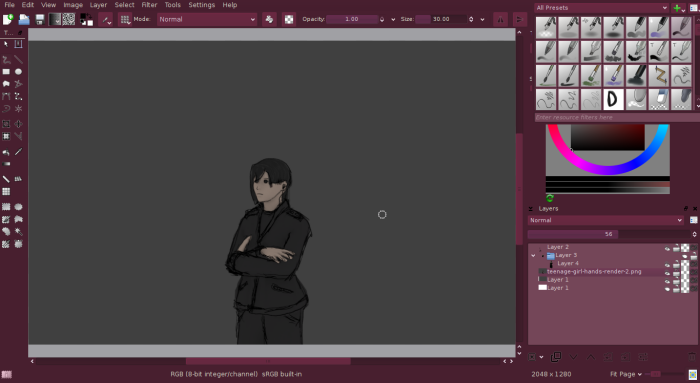Select the Rectangle tool in toolbox

6,71
